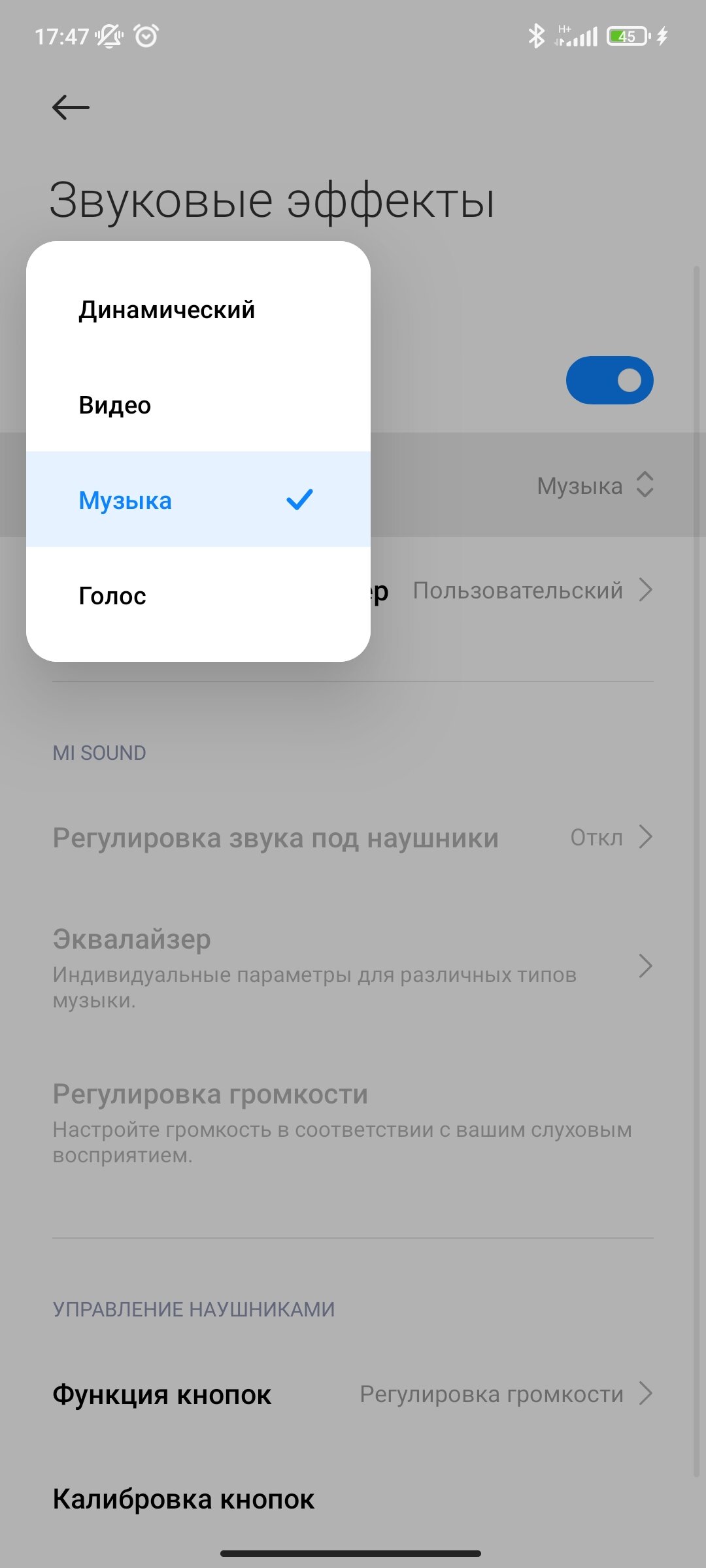Tap the blue checkmark next to Музыка
This screenshot has height=1568, width=706.
(299, 500)
